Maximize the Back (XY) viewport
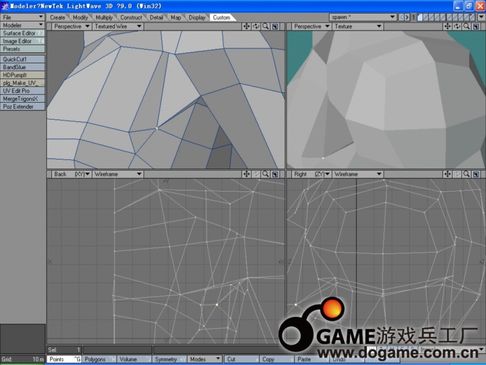 275,174
